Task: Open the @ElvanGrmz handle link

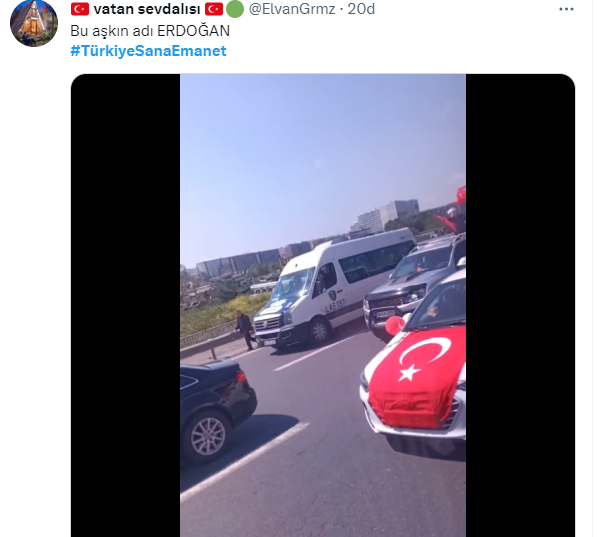Action: pos(292,9)
